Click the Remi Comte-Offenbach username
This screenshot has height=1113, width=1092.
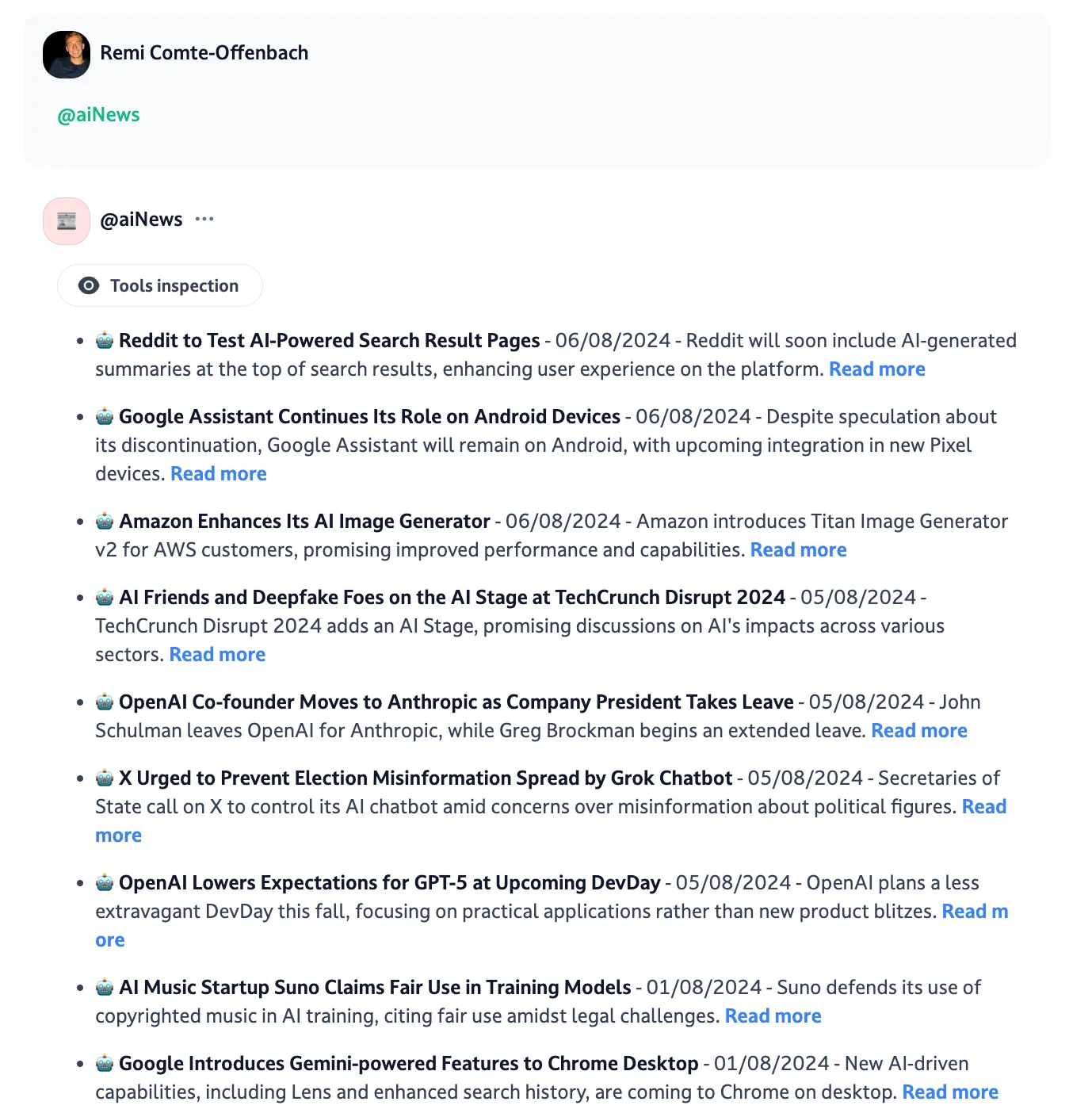(x=204, y=53)
